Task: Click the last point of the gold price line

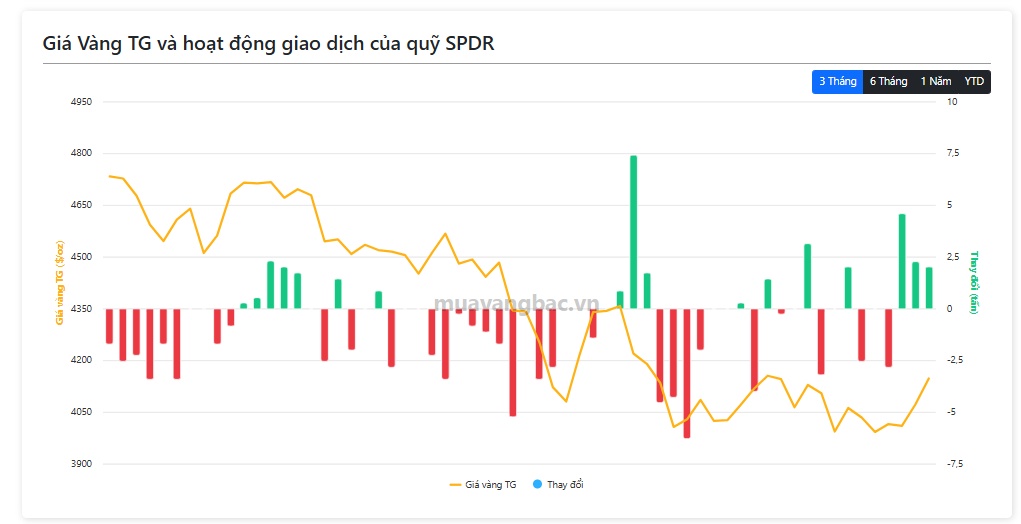Action: (929, 378)
